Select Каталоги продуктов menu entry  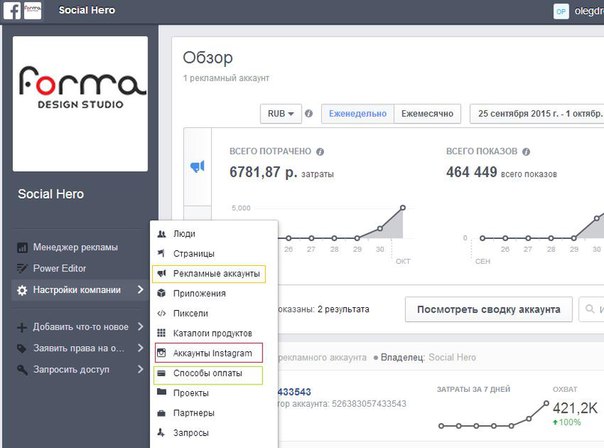(x=214, y=333)
